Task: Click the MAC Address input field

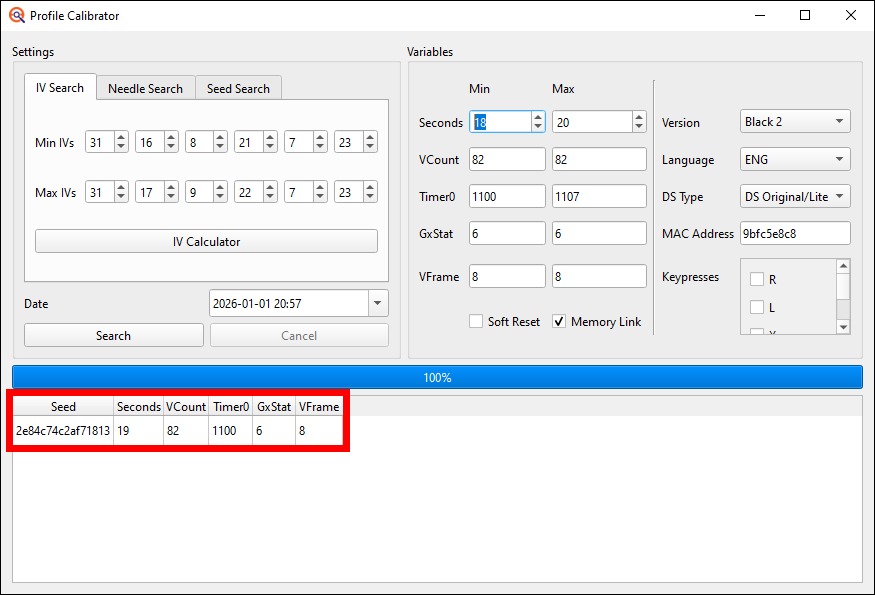Action: point(794,232)
